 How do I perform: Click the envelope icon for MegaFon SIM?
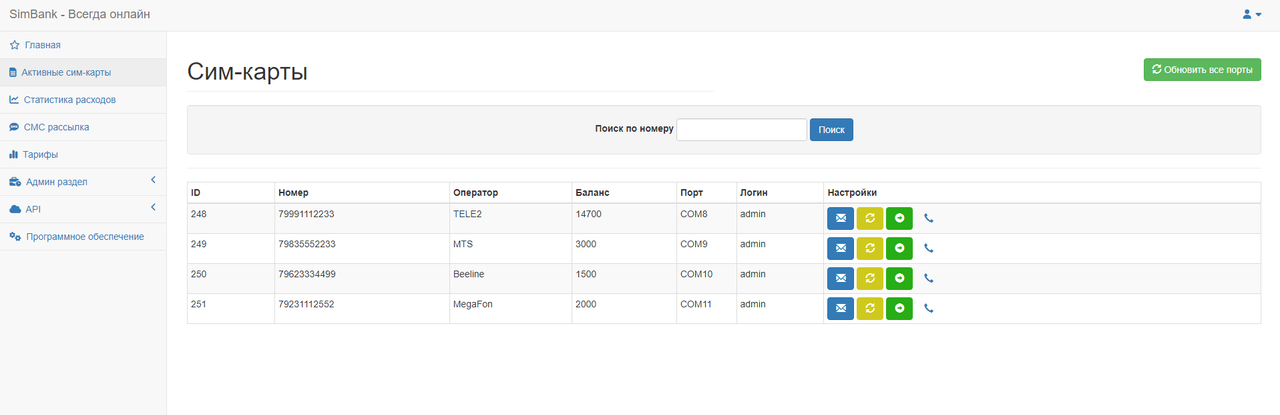click(x=840, y=308)
